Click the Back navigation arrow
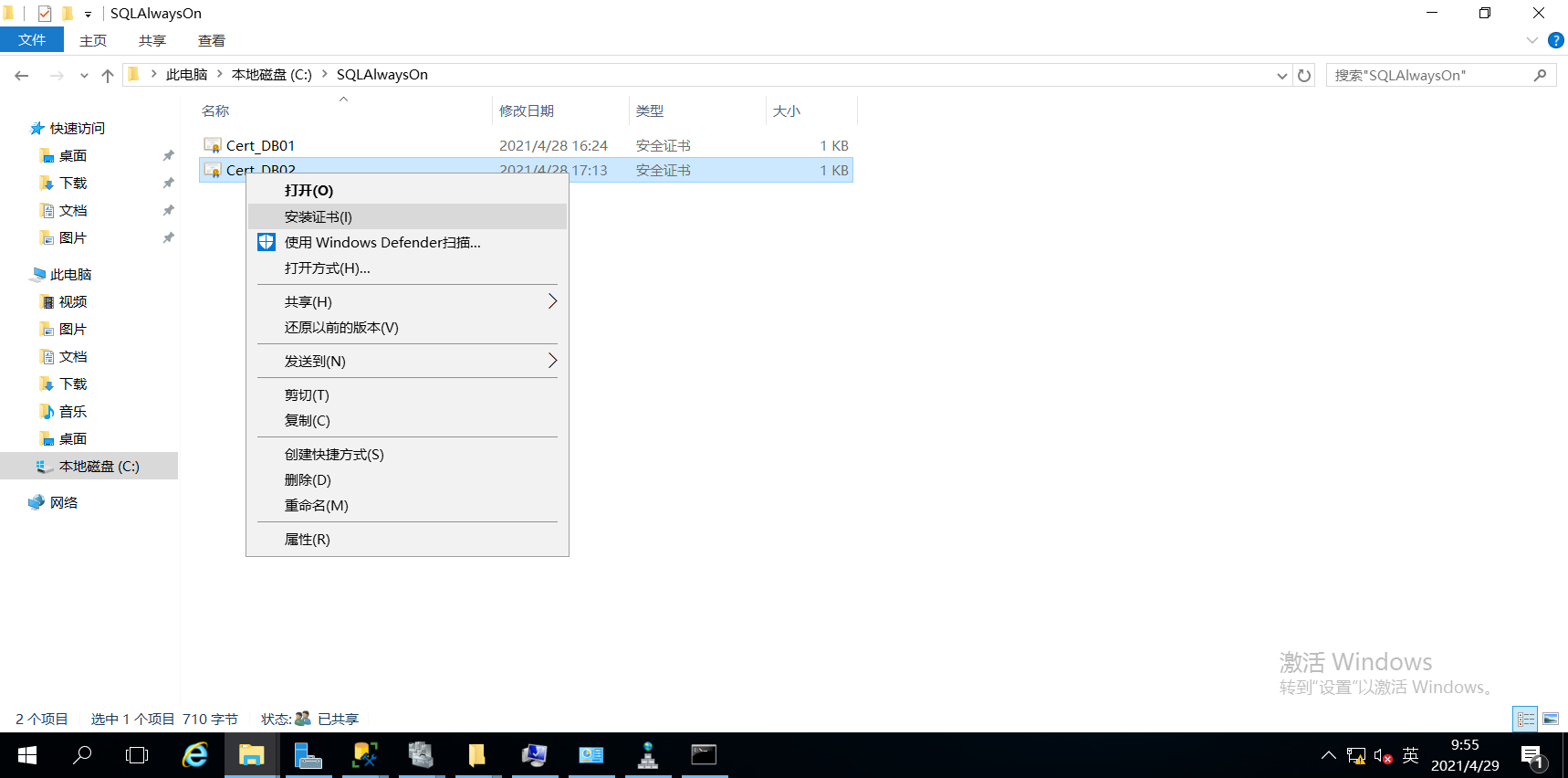 22,76
